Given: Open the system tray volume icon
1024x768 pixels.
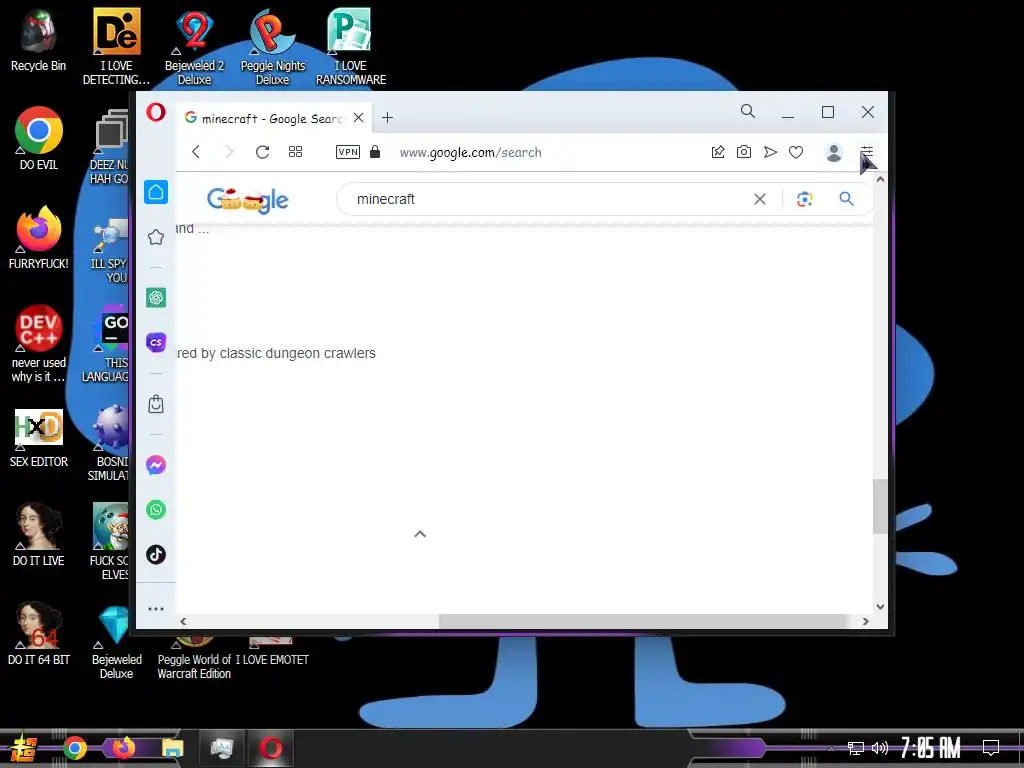Looking at the screenshot, I should [x=880, y=748].
